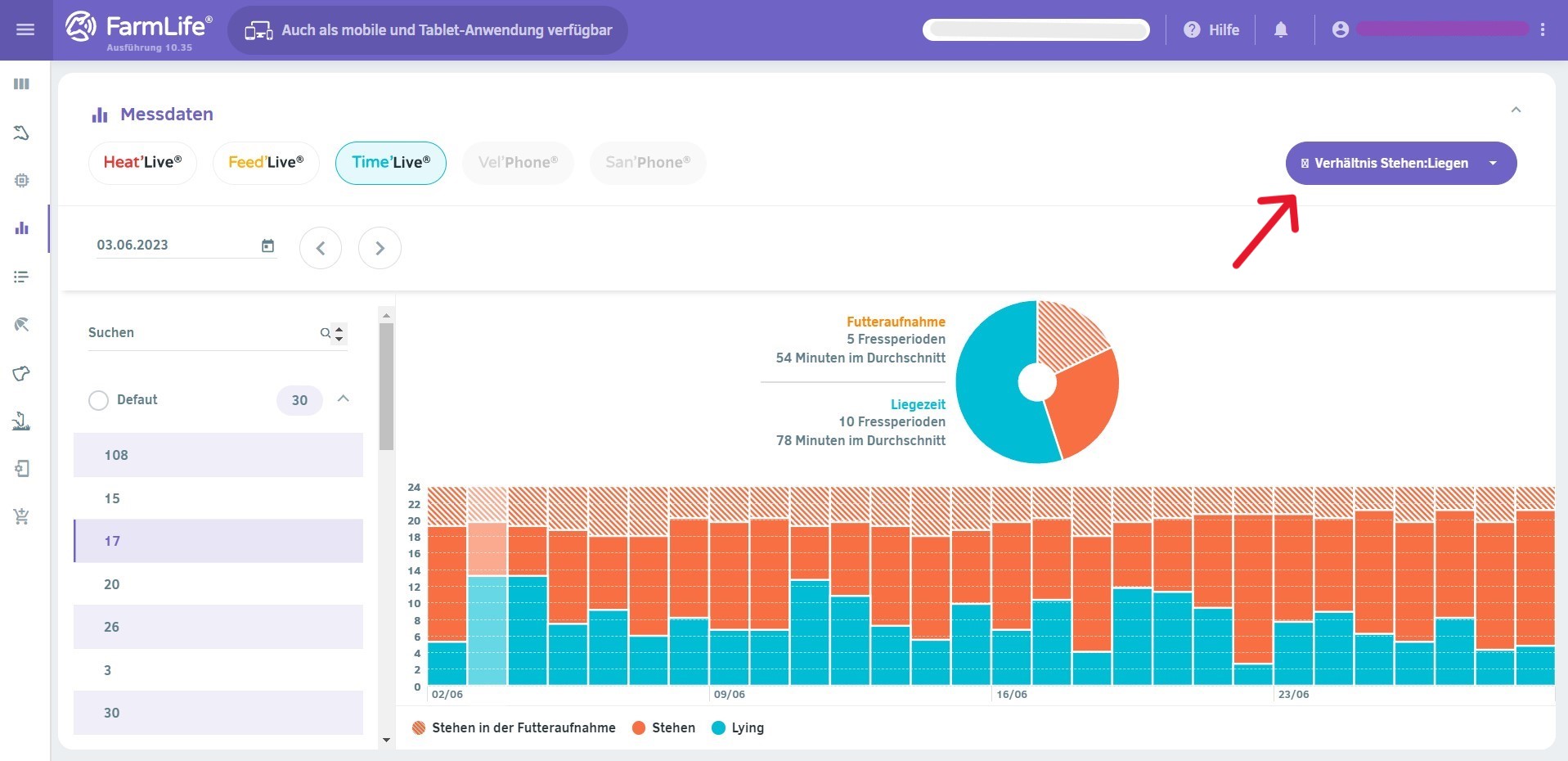Select animal 26 in the list

[218, 627]
